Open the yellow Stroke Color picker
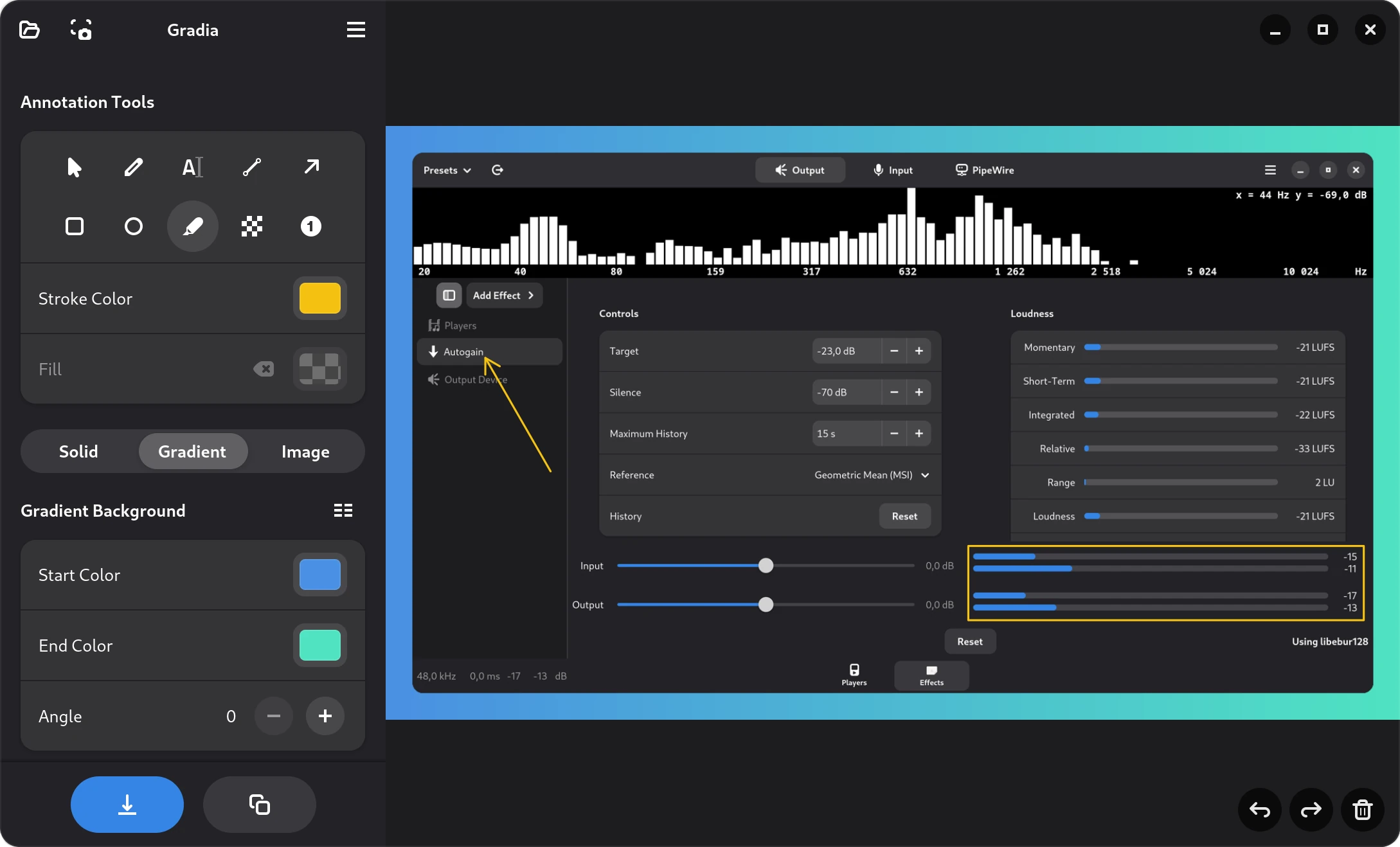This screenshot has height=847, width=1400. 320,298
